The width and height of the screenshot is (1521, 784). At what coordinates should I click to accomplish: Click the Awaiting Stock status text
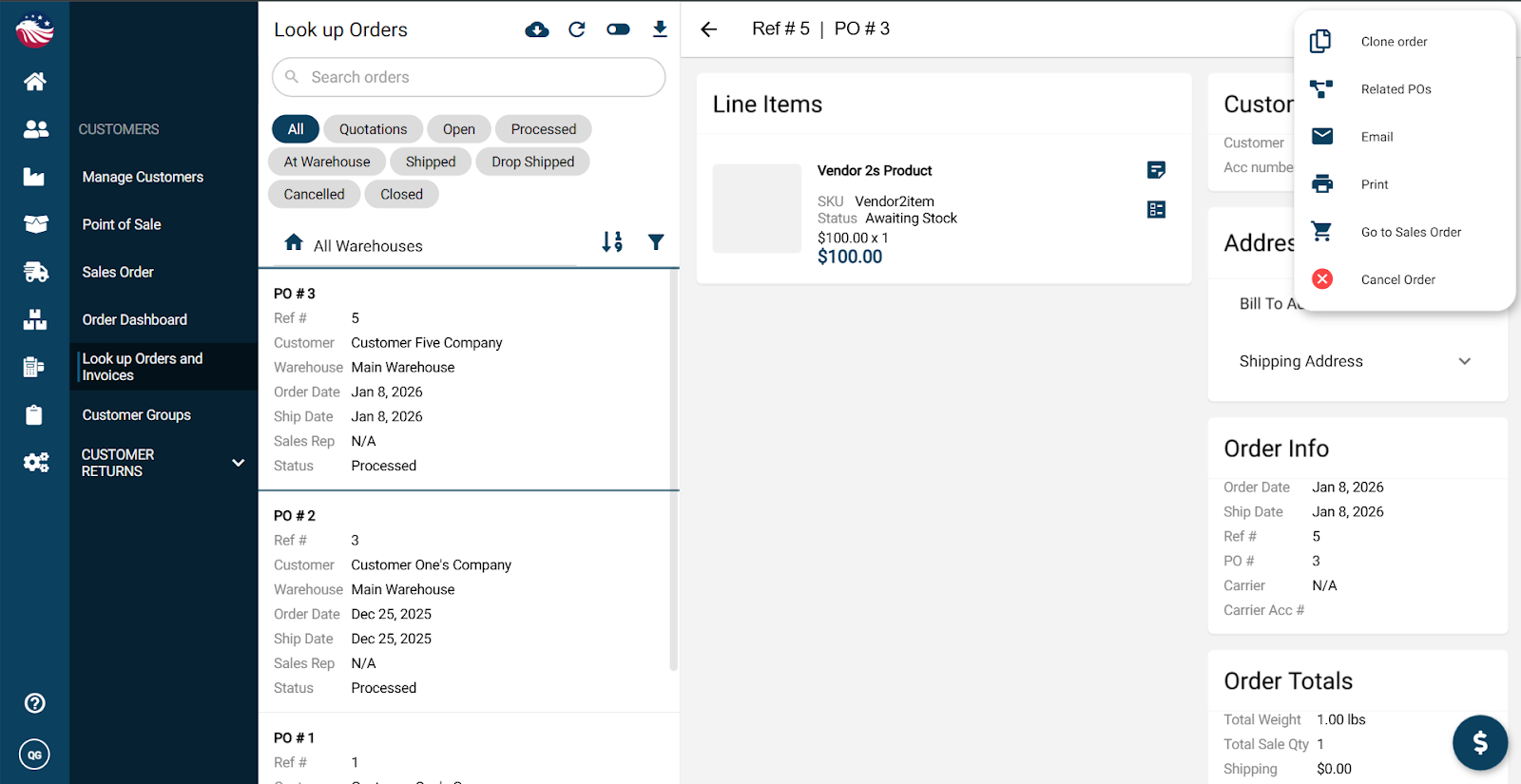click(911, 219)
